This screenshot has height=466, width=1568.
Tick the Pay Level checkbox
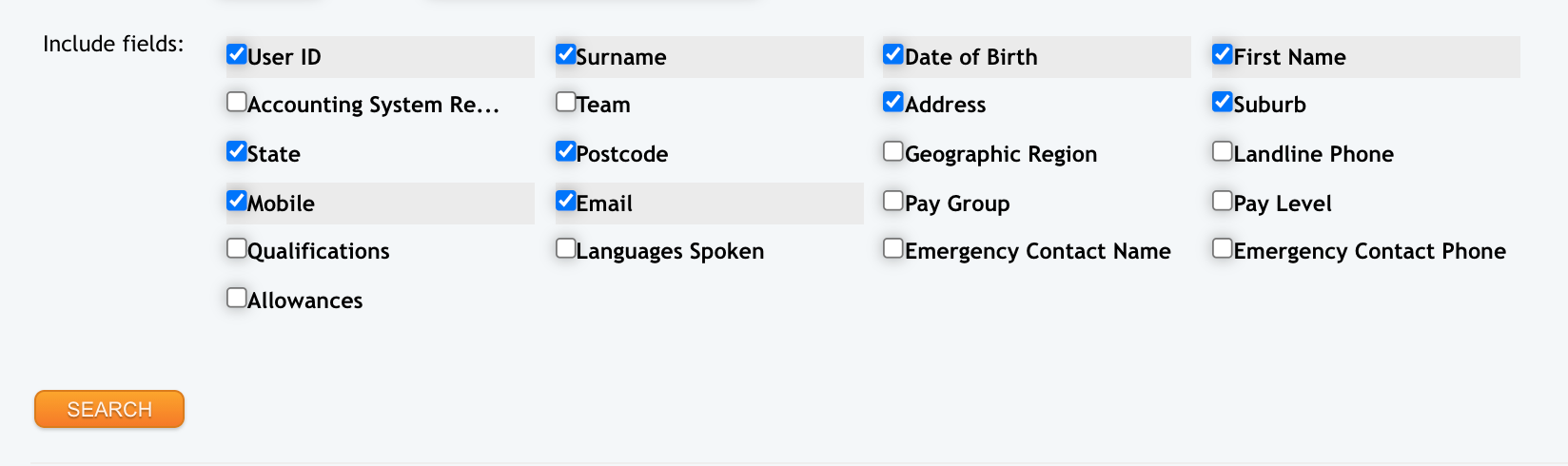[1223, 201]
